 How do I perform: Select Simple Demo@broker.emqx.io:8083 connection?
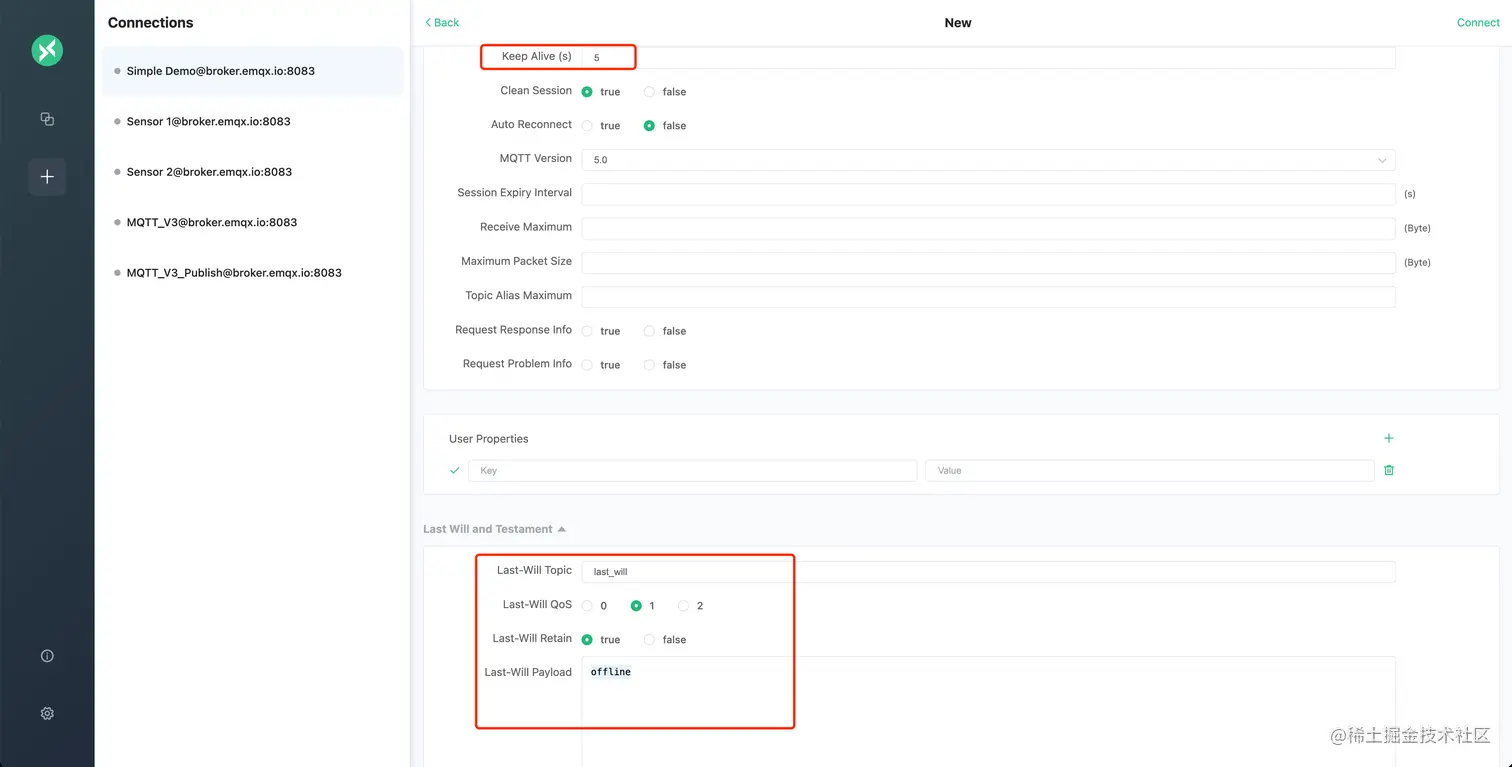click(253, 71)
